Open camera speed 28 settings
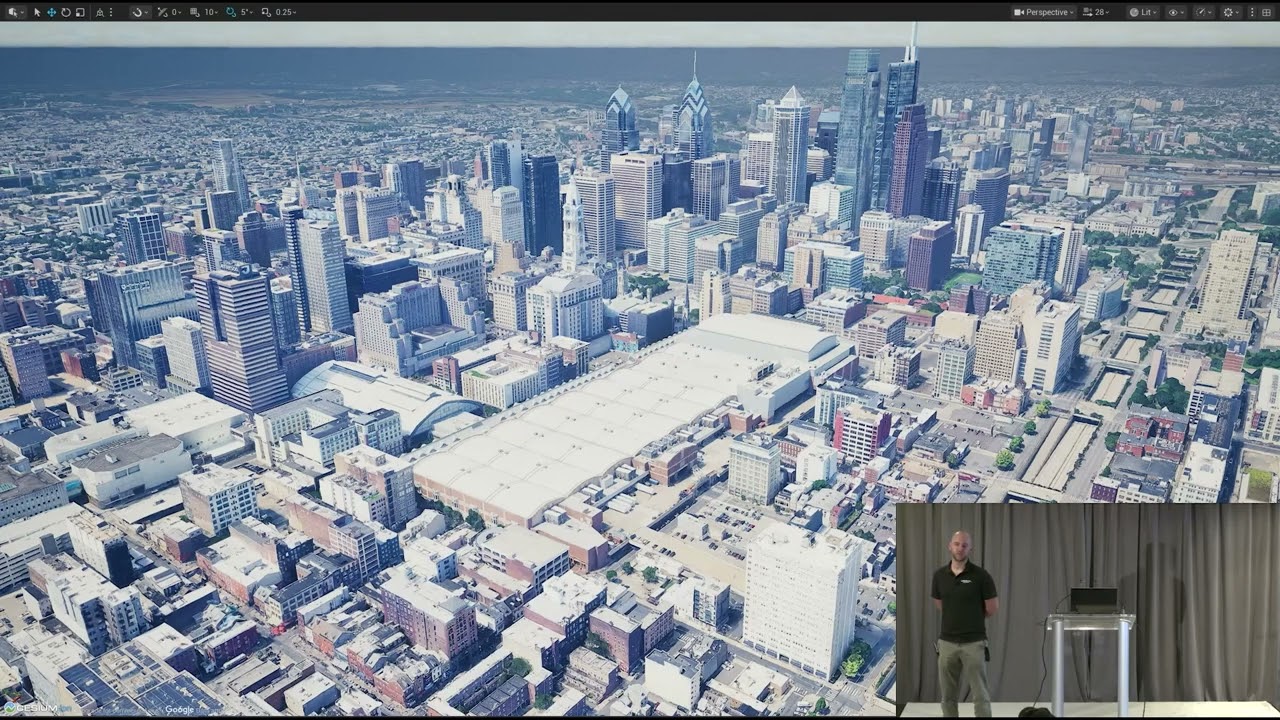Screen dimensions: 1280x720 tap(1096, 12)
